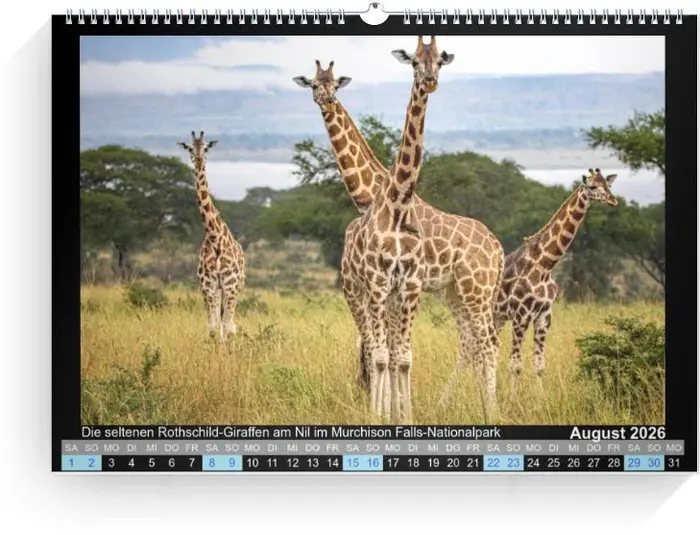The height and width of the screenshot is (535, 700).
Task: Select day 1 in the date strip
Action: pyautogui.click(x=71, y=463)
